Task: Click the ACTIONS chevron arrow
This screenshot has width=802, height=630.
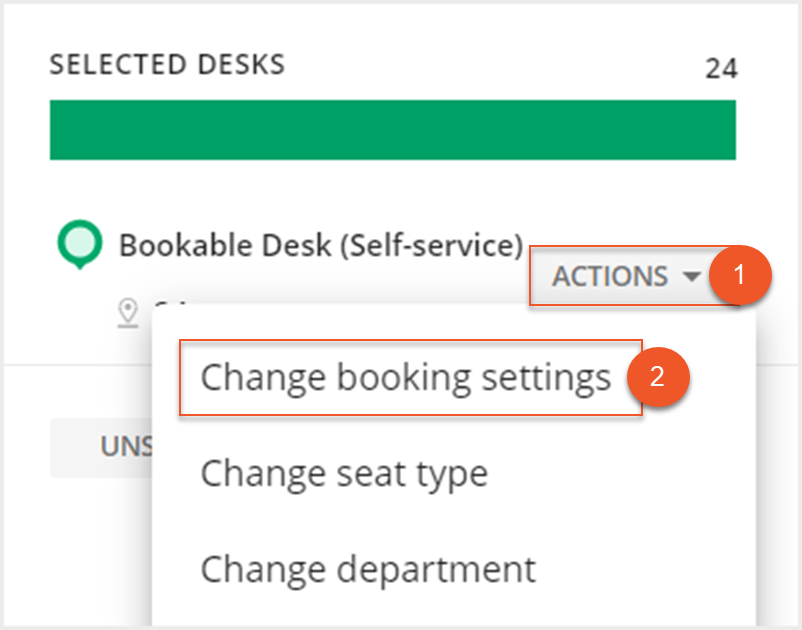Action: coord(690,277)
